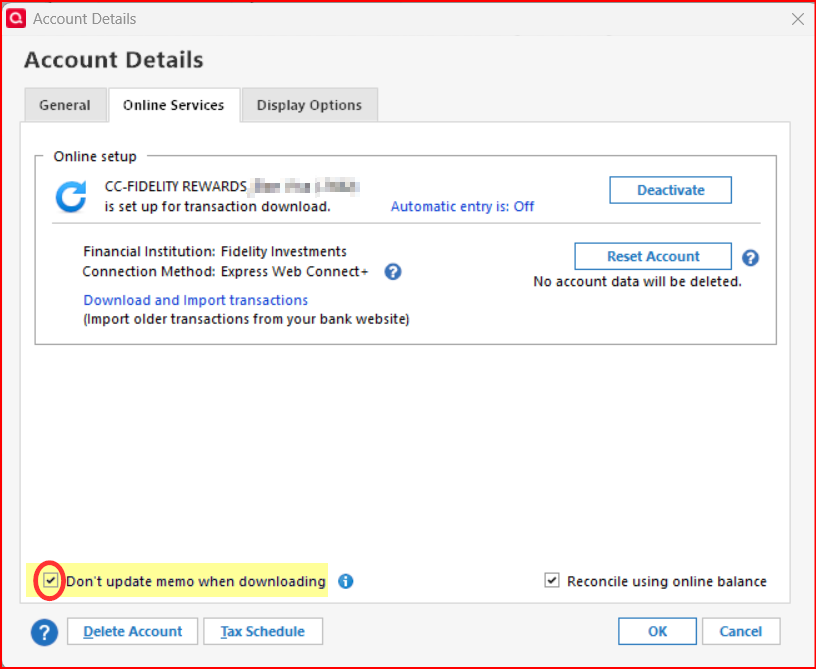Click the Import older transactions note

246,319
